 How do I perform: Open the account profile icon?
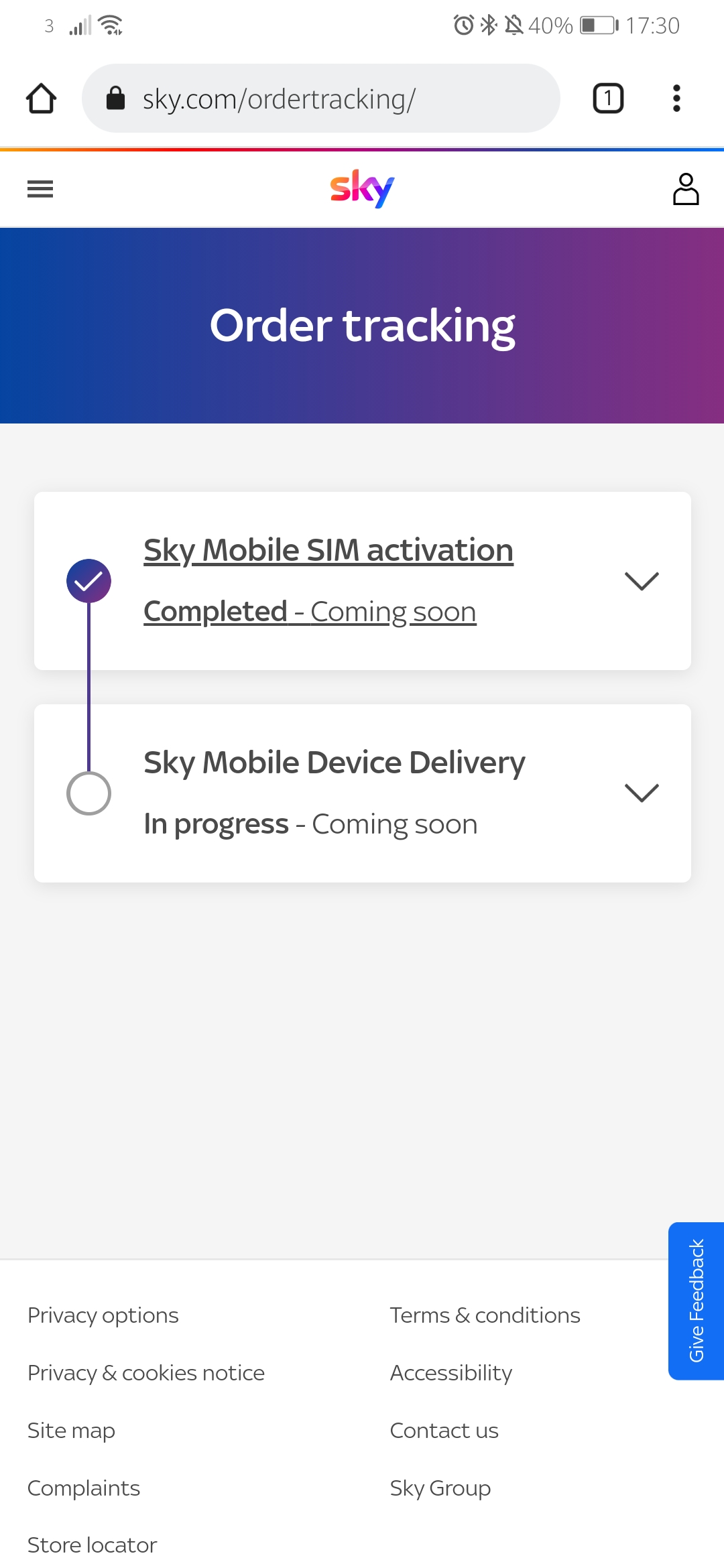coord(685,189)
